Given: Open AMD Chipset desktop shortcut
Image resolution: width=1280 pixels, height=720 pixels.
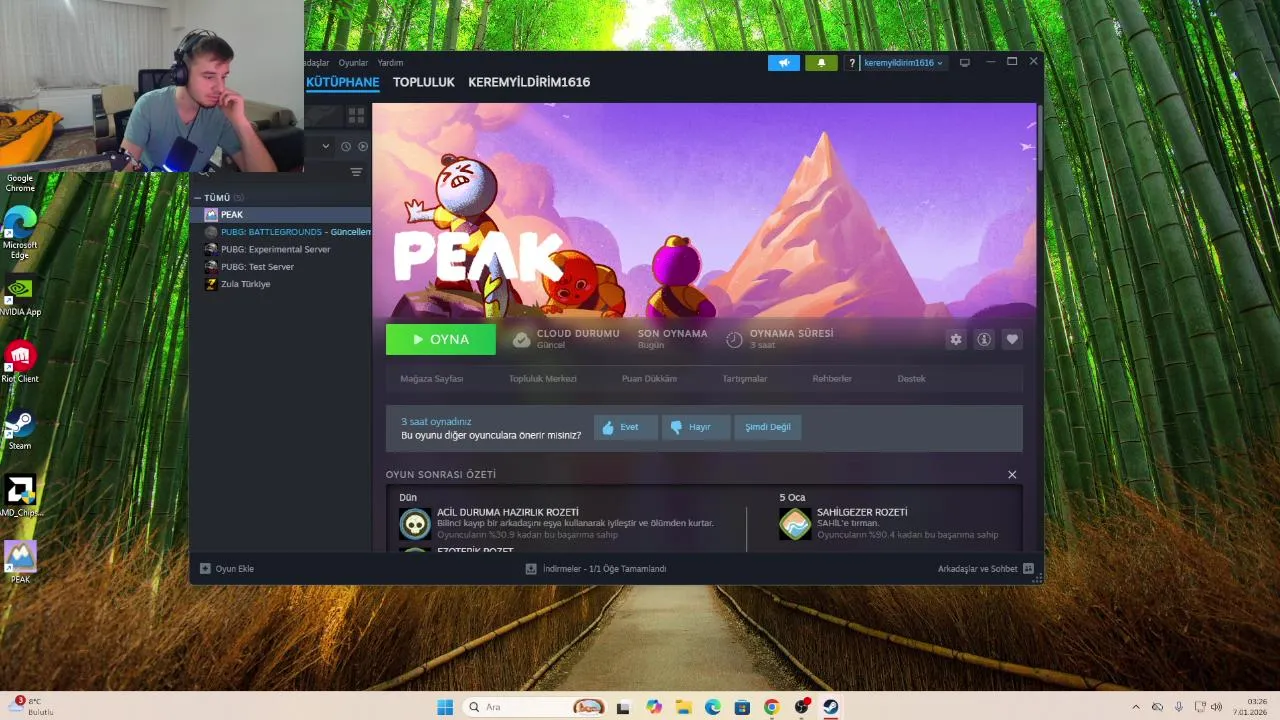Looking at the screenshot, I should [x=20, y=496].
